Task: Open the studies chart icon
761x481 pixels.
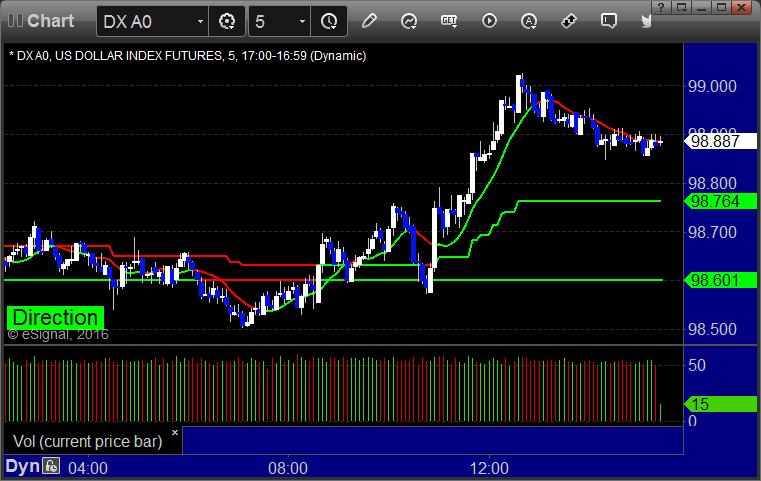Action: pyautogui.click(x=409, y=21)
